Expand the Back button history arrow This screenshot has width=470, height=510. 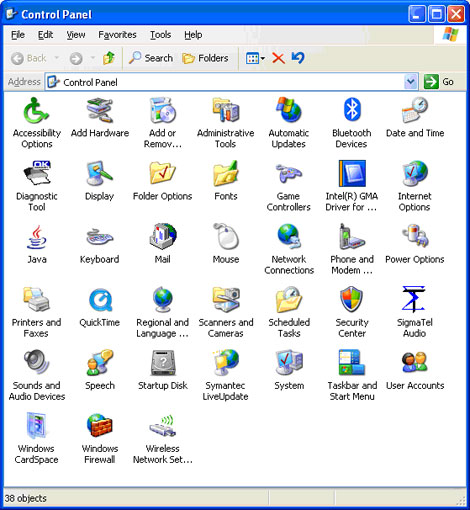[x=56, y=58]
